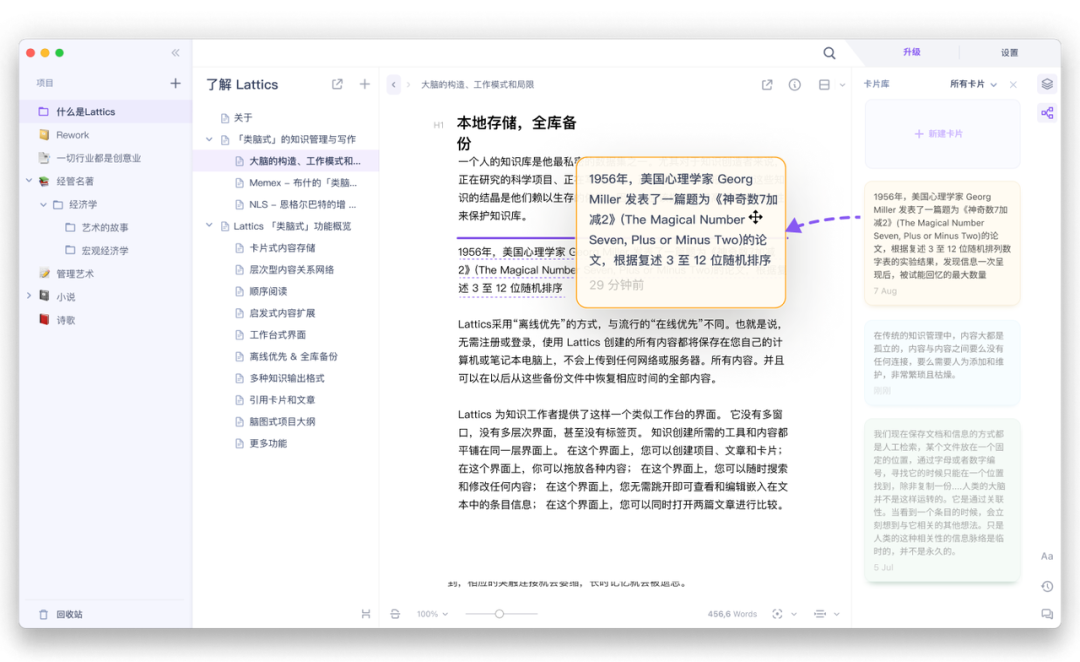Toggle the card library panel icon
1080x662 pixels.
[1047, 84]
